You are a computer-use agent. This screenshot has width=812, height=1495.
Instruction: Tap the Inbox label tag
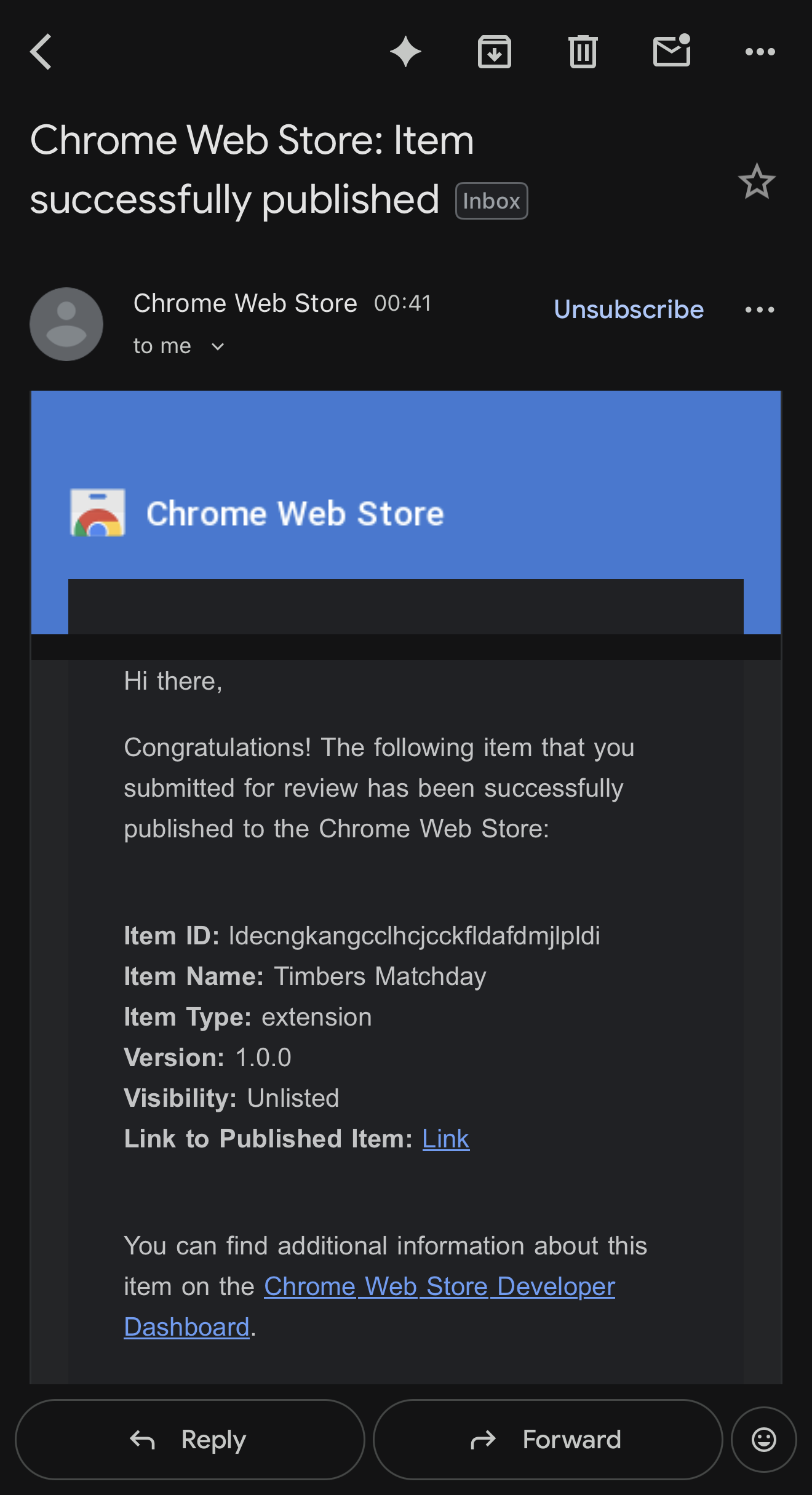[491, 201]
